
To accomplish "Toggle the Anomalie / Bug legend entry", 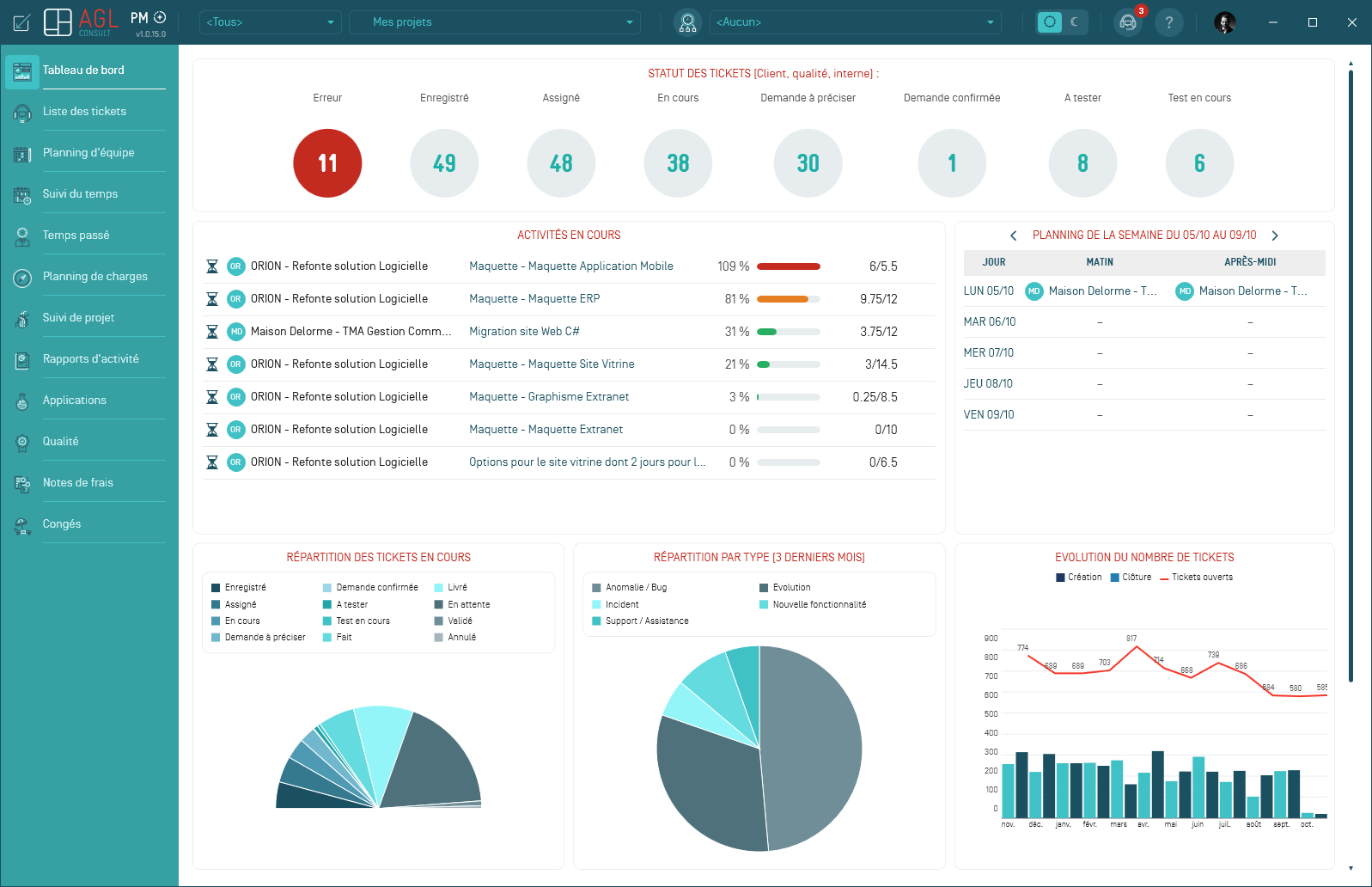I will [x=629, y=588].
